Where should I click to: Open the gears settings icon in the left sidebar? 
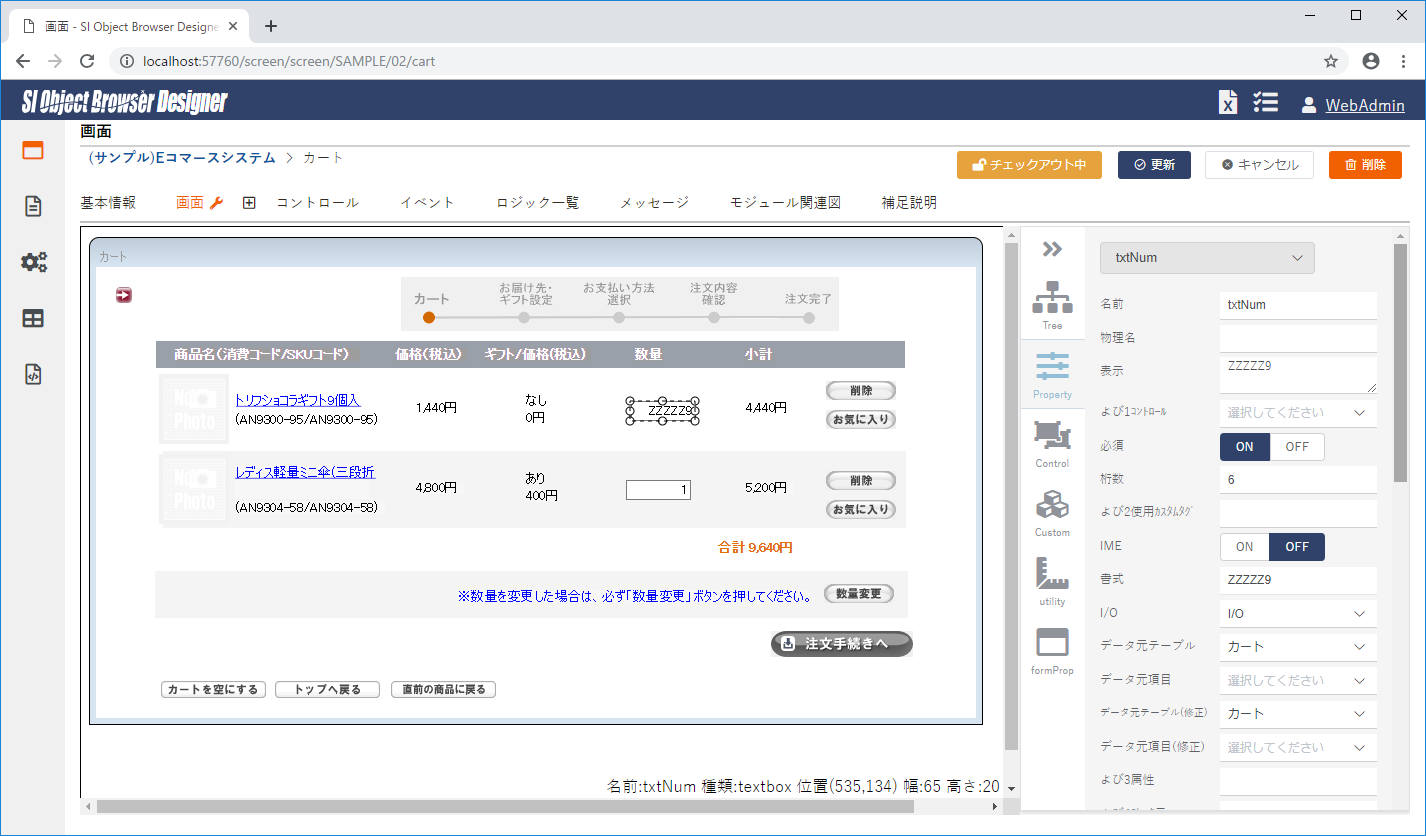(x=33, y=261)
